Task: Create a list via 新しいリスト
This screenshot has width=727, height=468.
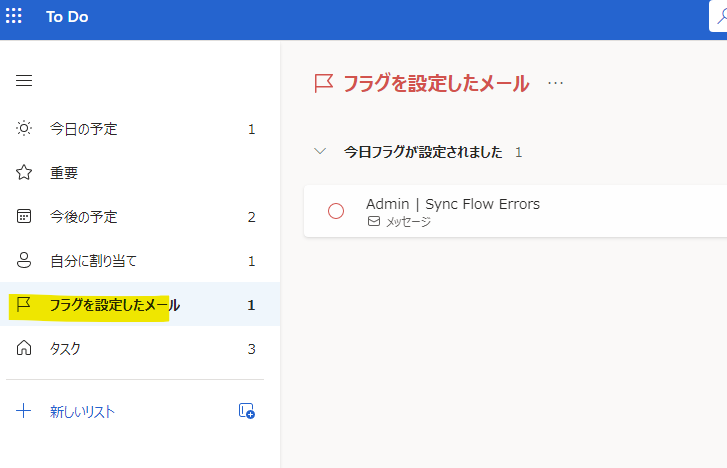Action: pyautogui.click(x=82, y=411)
